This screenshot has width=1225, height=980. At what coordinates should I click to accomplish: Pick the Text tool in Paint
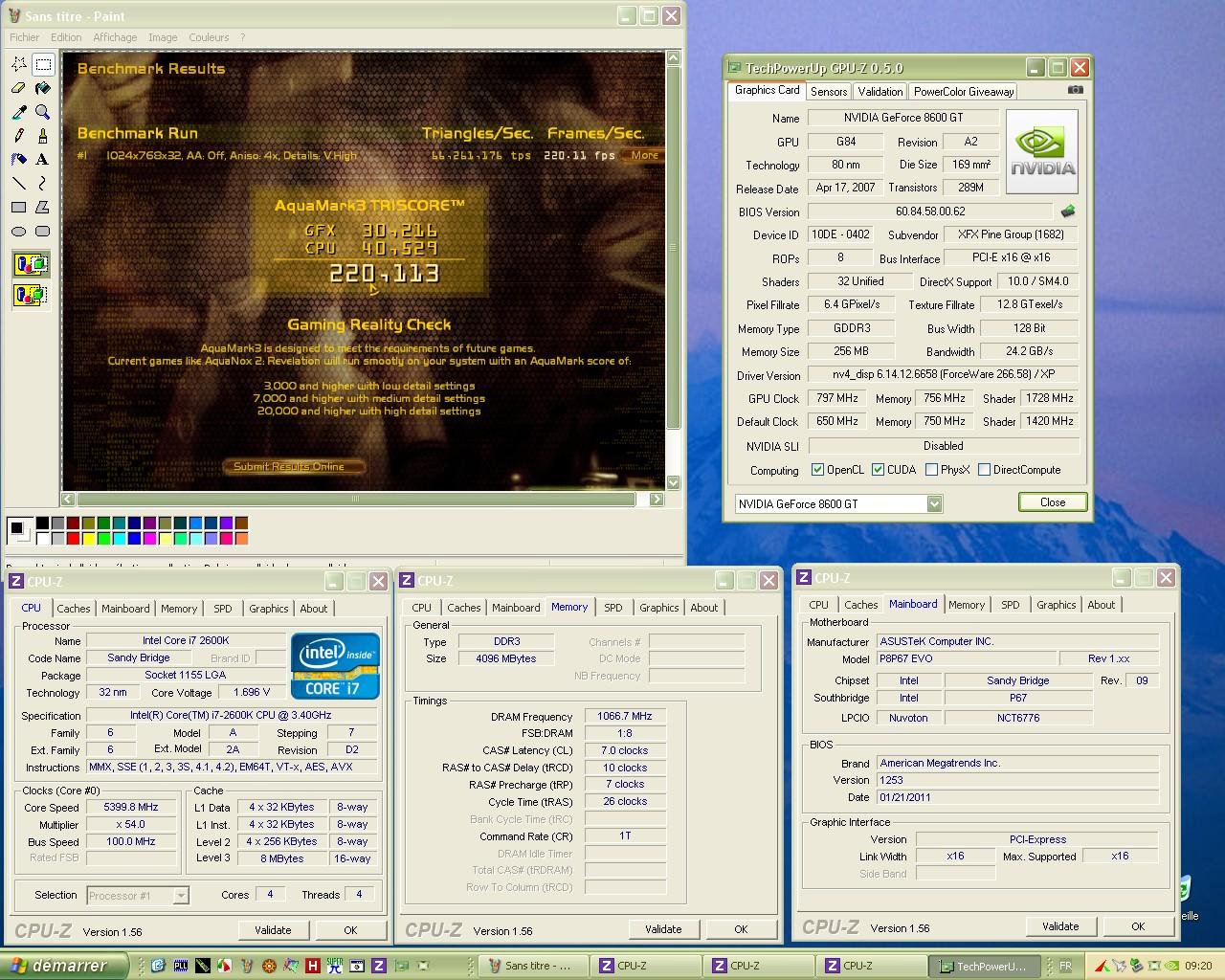43,159
